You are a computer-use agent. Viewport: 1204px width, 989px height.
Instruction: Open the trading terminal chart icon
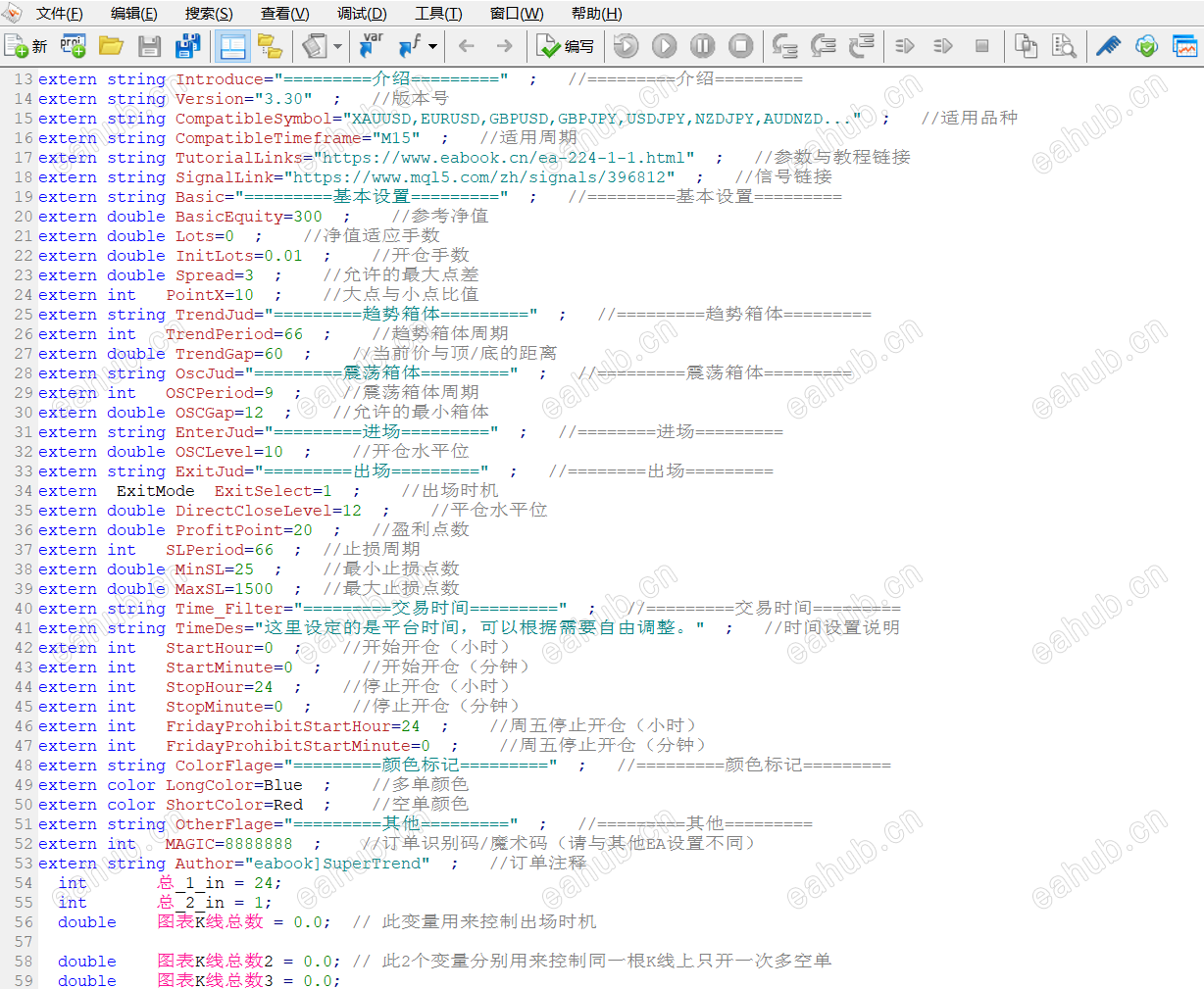click(x=1185, y=46)
